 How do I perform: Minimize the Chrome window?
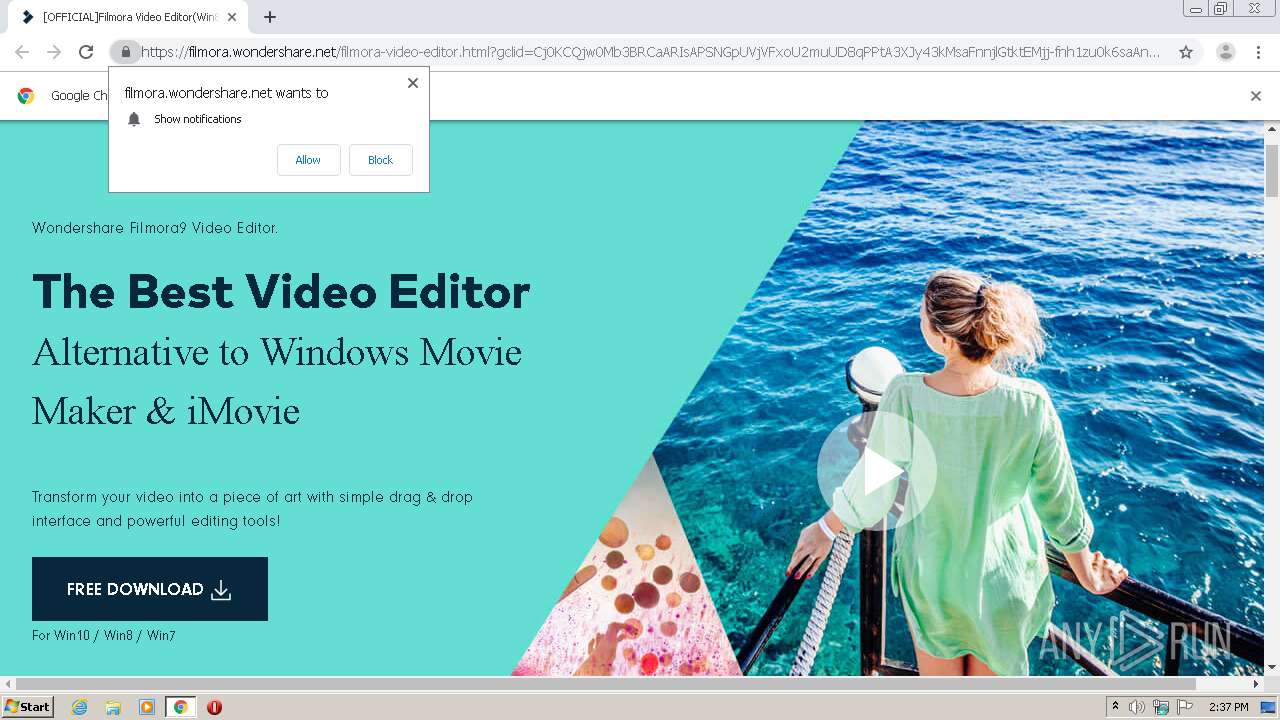pyautogui.click(x=1195, y=8)
